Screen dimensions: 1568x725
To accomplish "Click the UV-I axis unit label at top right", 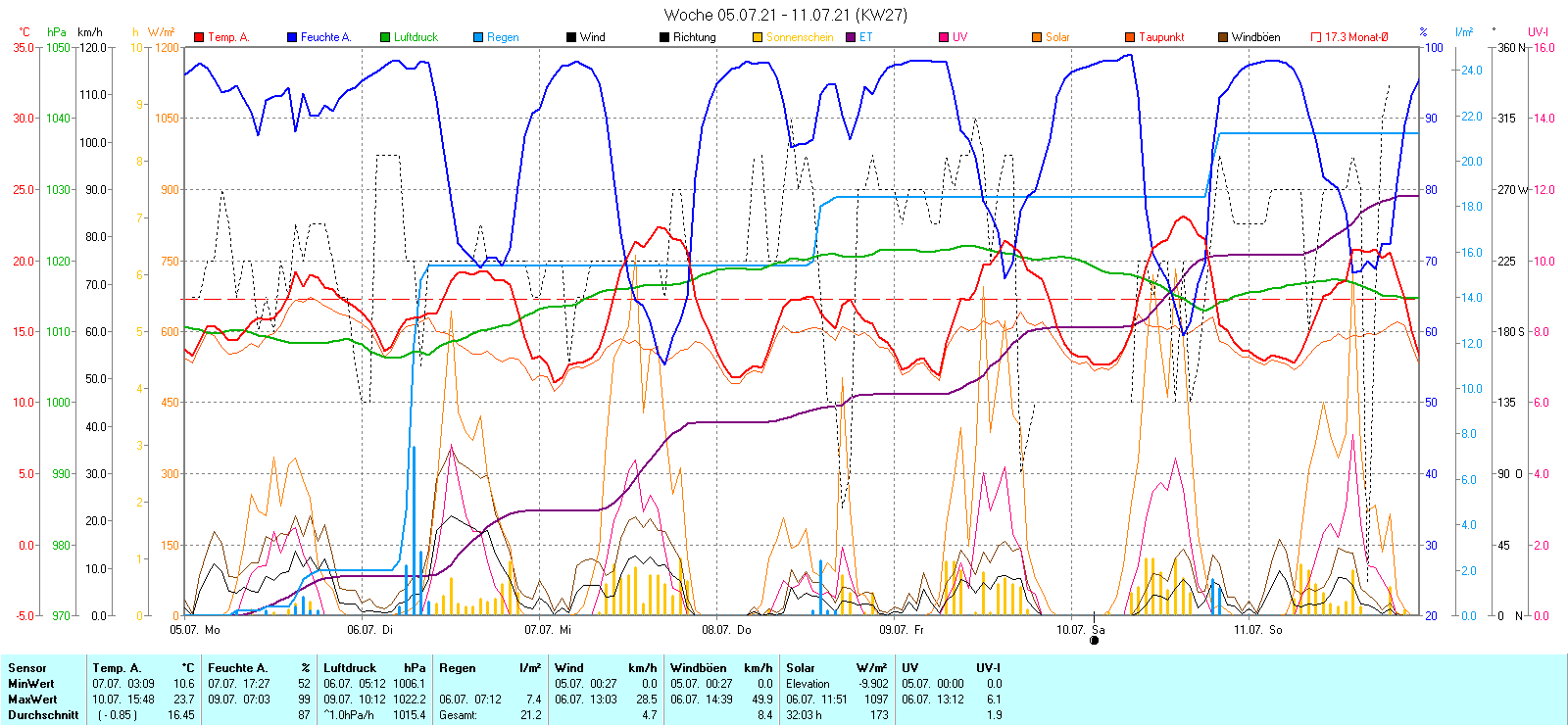I will coord(1538,32).
